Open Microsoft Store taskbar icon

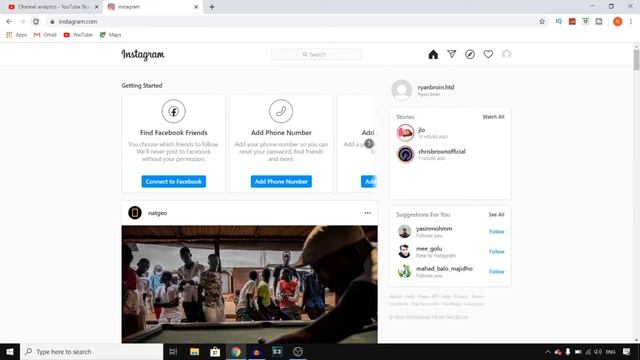[x=215, y=351]
